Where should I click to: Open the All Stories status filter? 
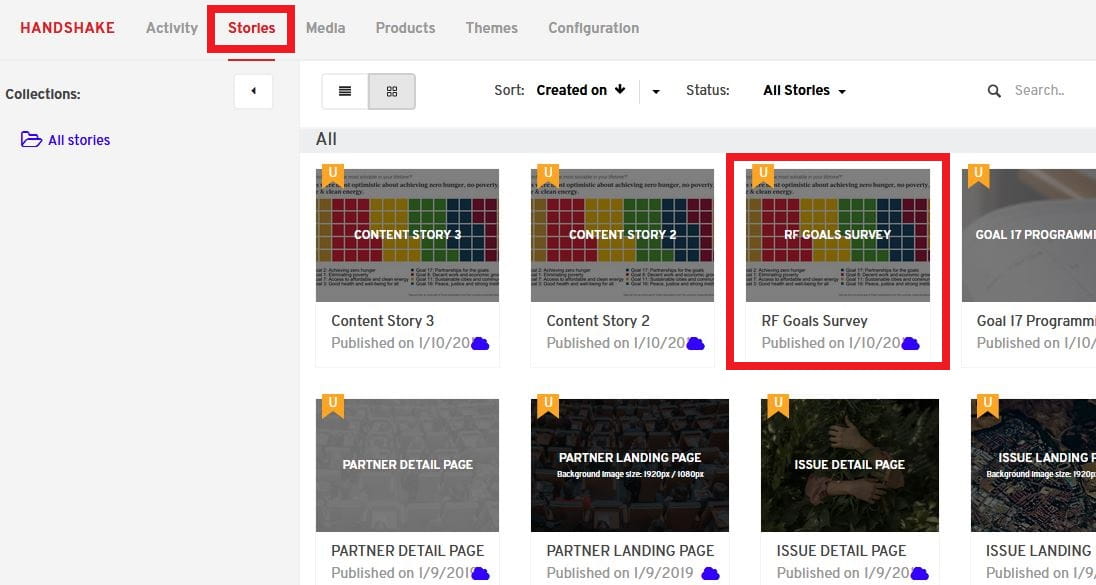(804, 90)
